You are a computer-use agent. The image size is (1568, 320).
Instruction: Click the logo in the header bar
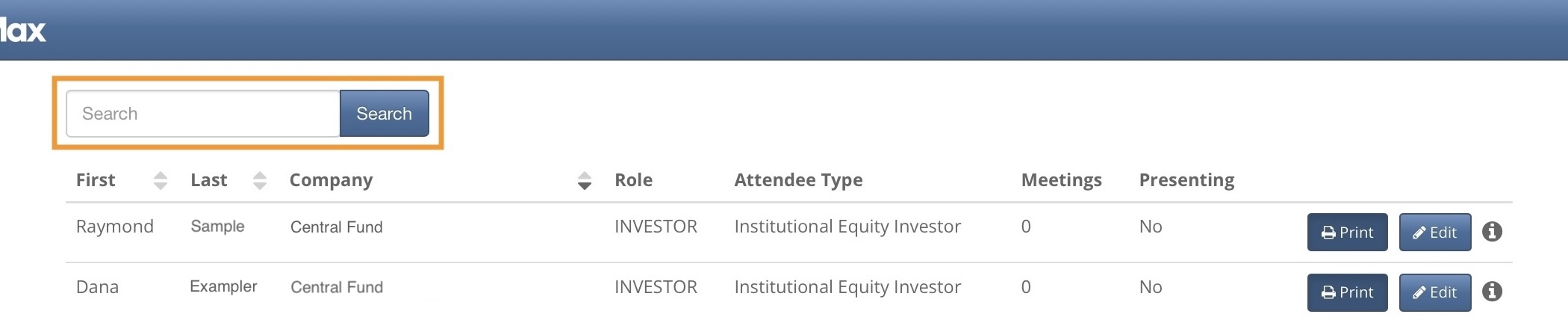pyautogui.click(x=22, y=30)
